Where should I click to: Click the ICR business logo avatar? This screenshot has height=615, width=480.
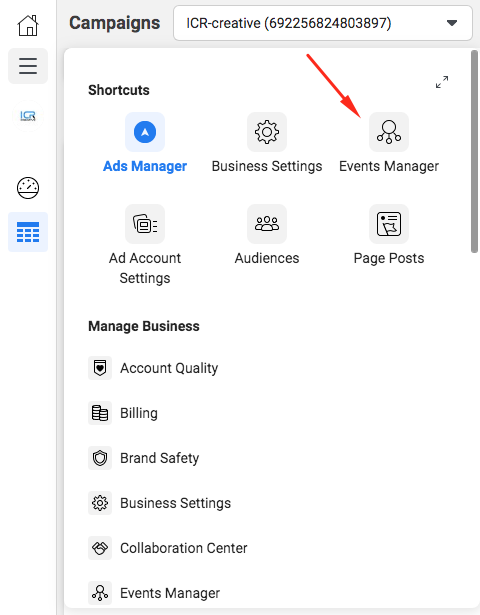click(28, 116)
